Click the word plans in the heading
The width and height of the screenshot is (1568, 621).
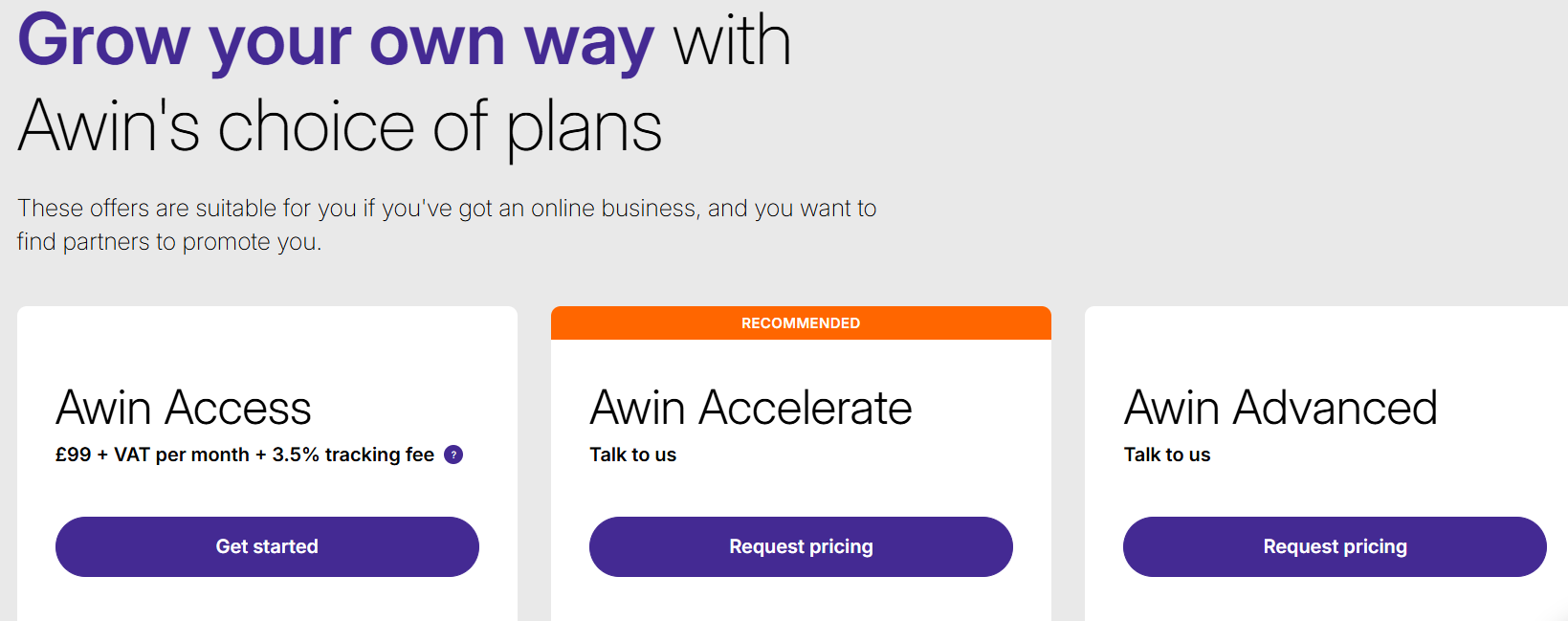pyautogui.click(x=584, y=127)
